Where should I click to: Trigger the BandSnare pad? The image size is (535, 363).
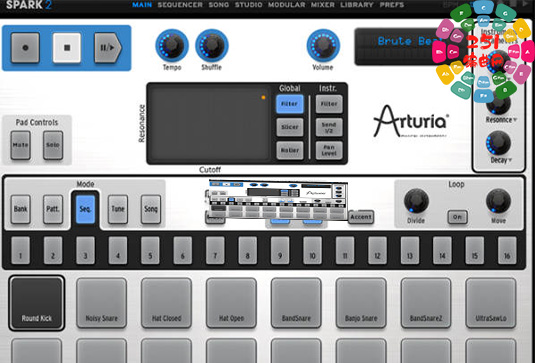tap(296, 303)
